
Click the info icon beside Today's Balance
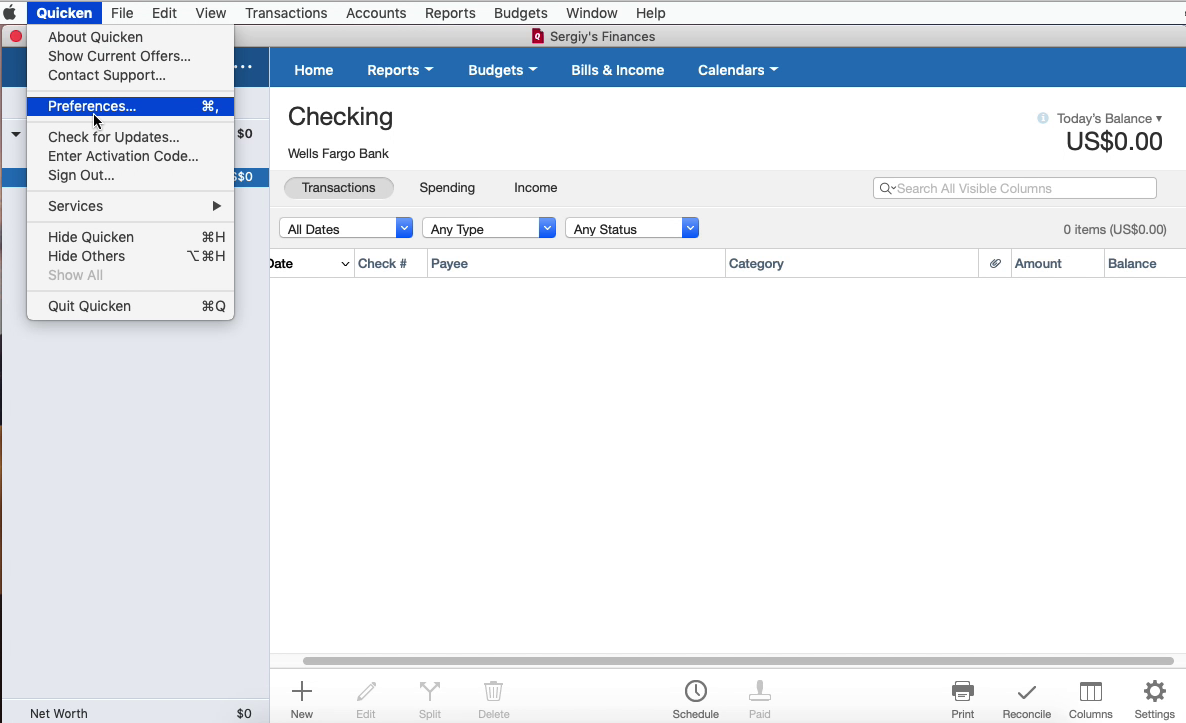(x=1043, y=118)
